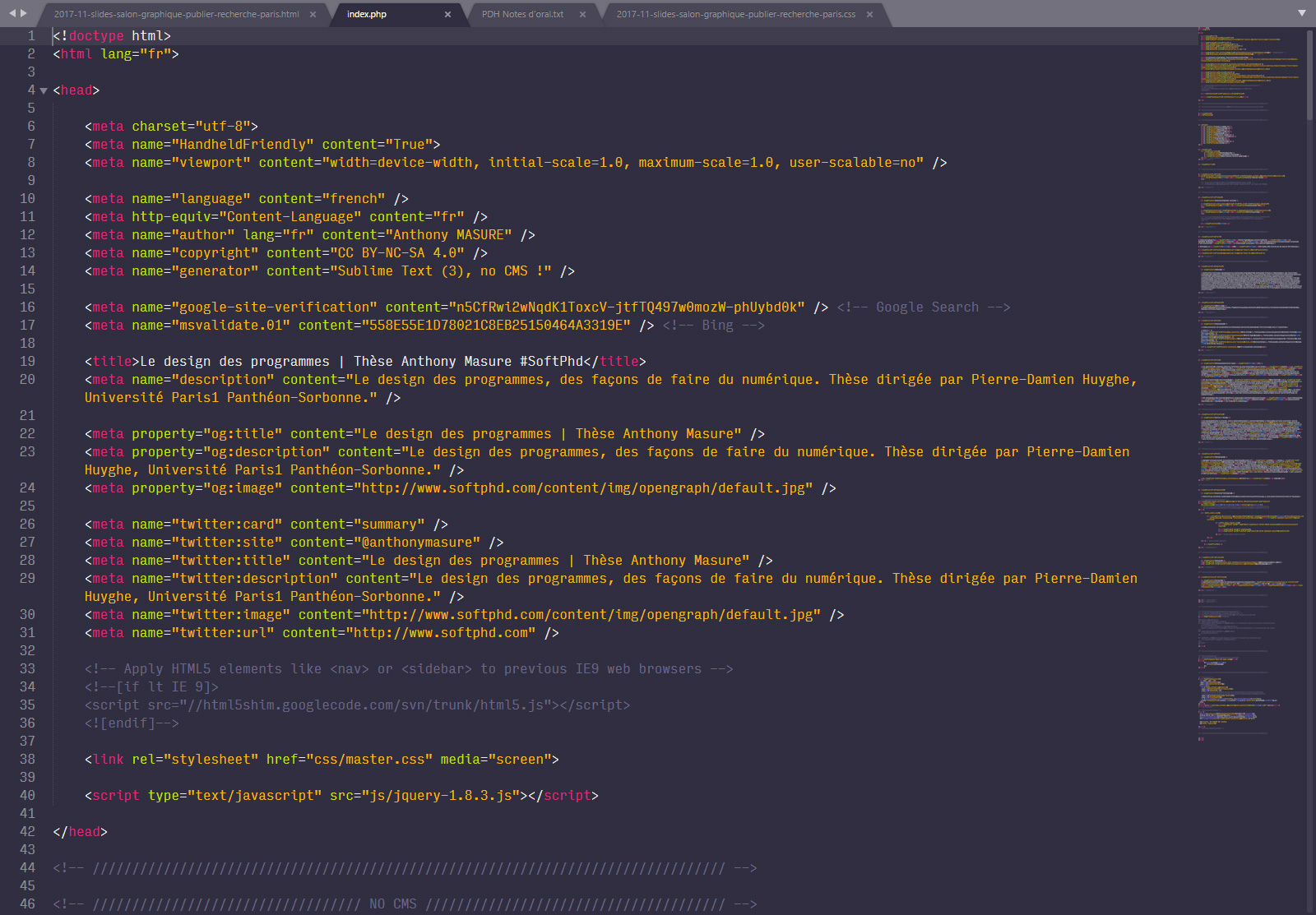Click the og:image softphd.com URL
Image resolution: width=1316 pixels, height=915 pixels.
pyautogui.click(x=583, y=488)
